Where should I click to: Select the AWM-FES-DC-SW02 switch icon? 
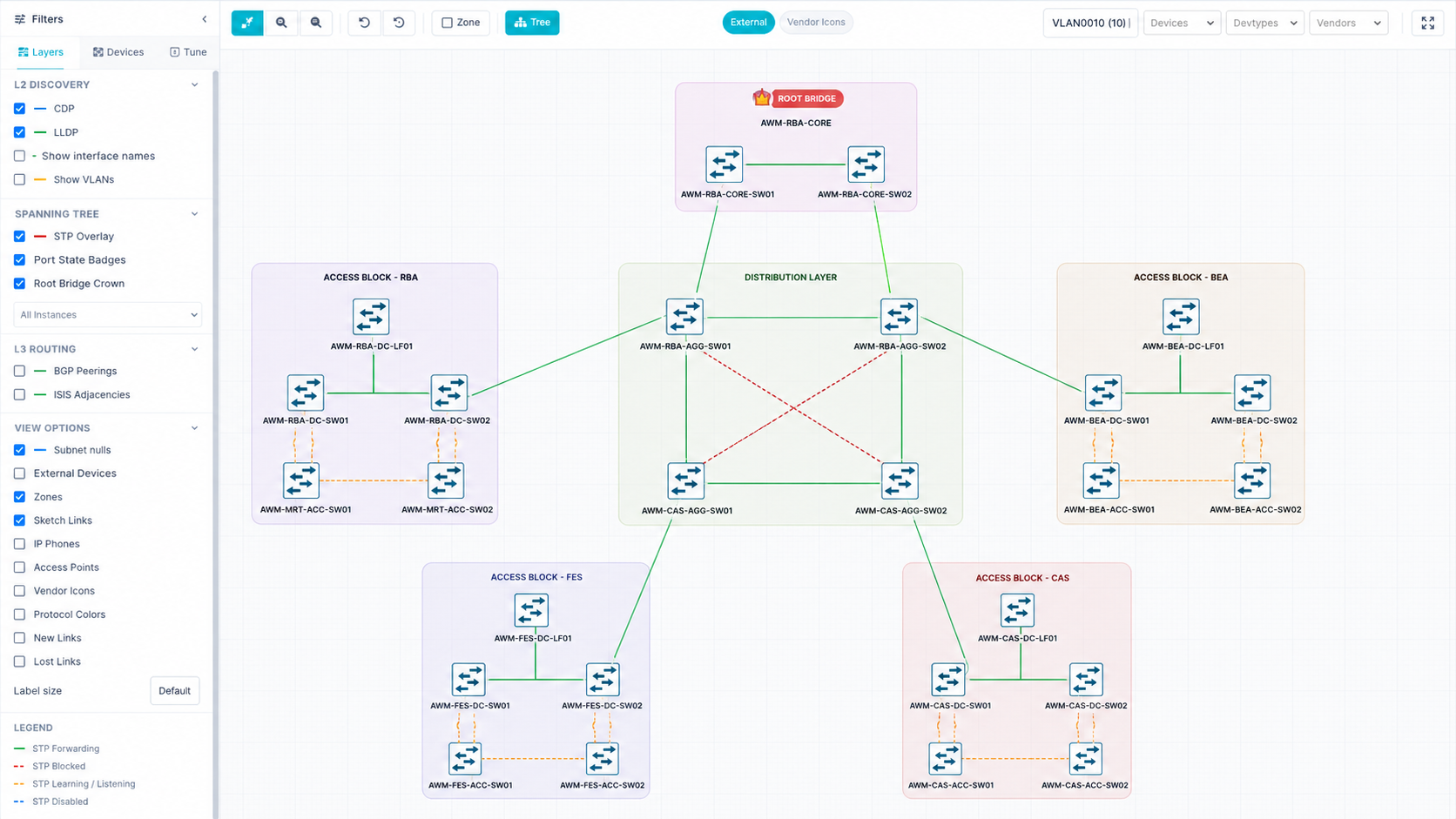pyautogui.click(x=603, y=680)
